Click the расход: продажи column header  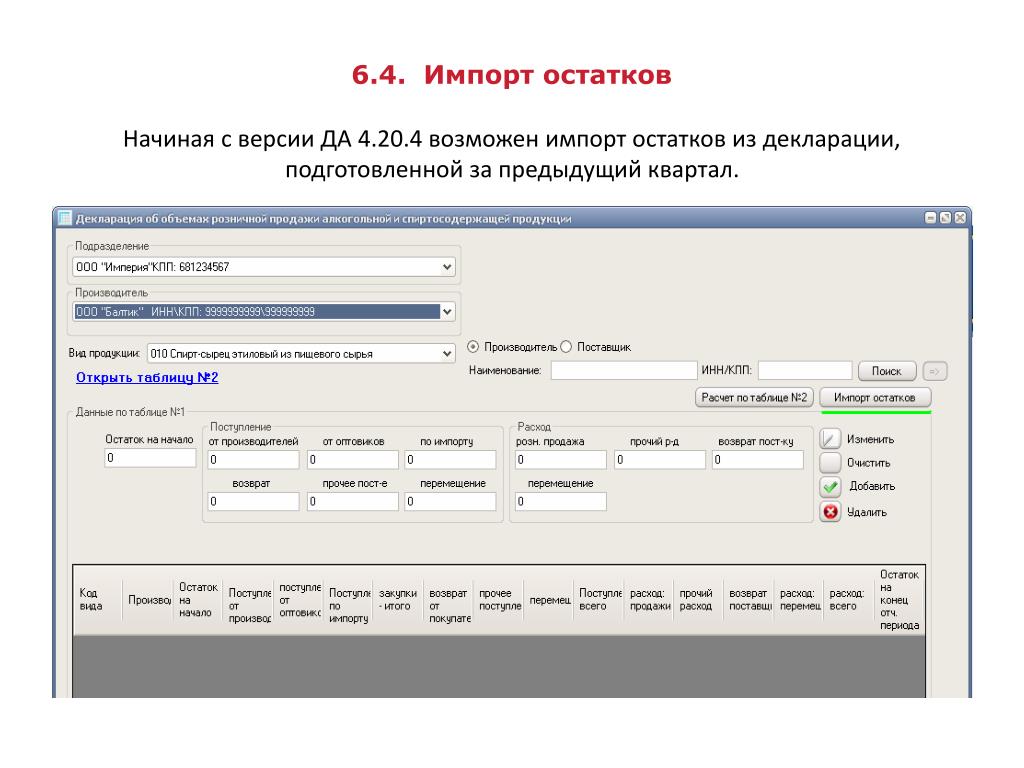coord(648,600)
